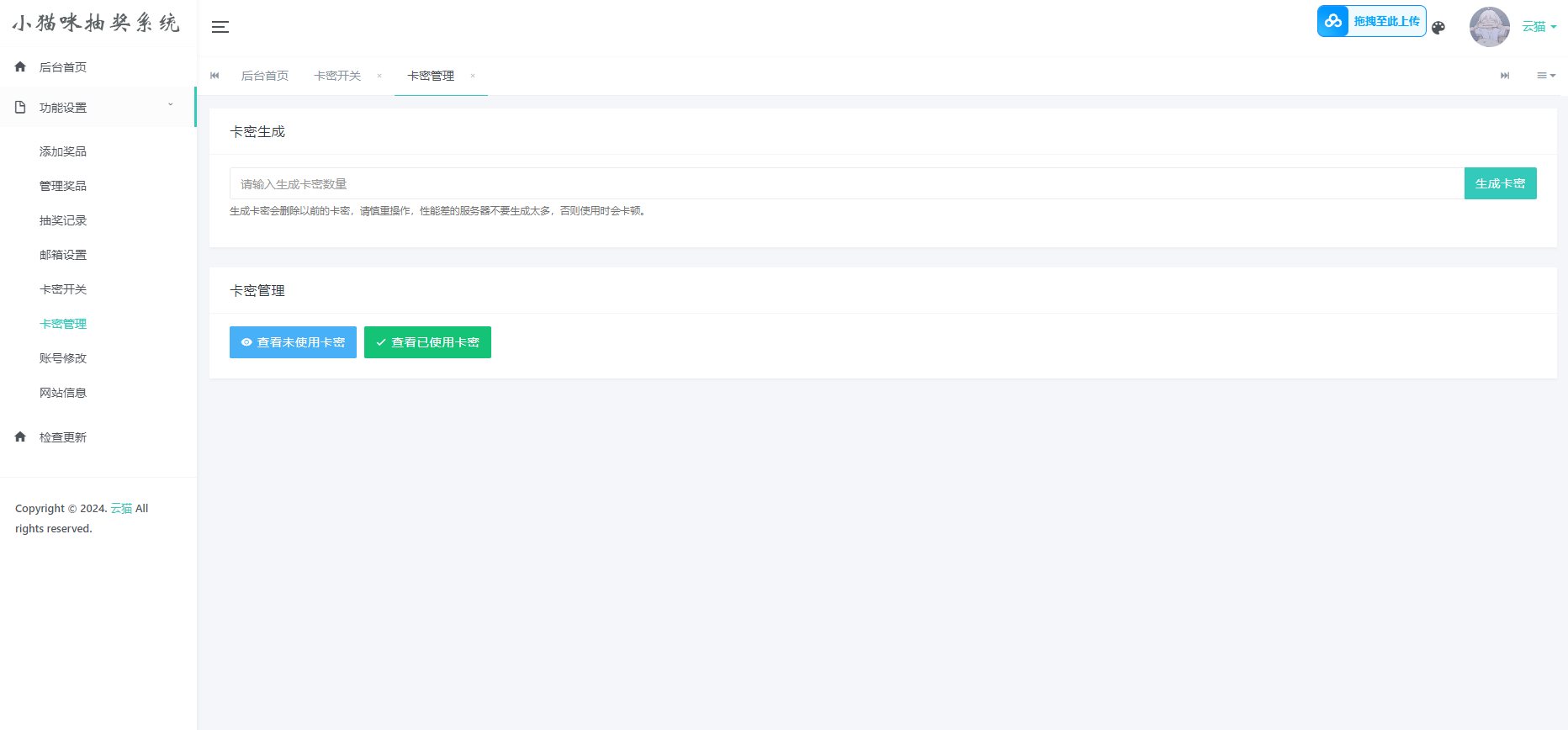Viewport: 1568px width, 730px height.
Task: Click the user avatar picture
Action: point(1489,27)
